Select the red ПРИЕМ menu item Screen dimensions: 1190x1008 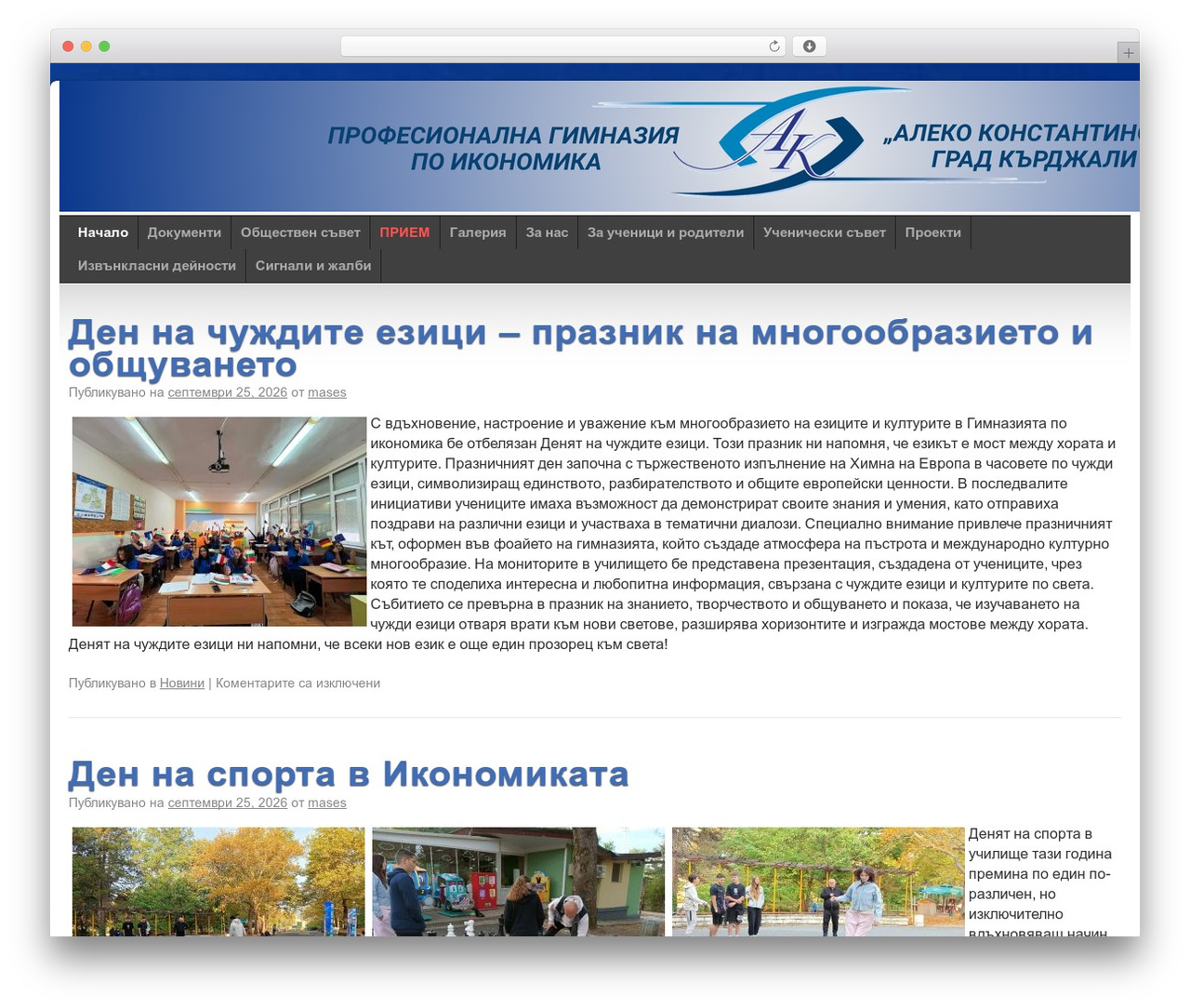pos(404,232)
